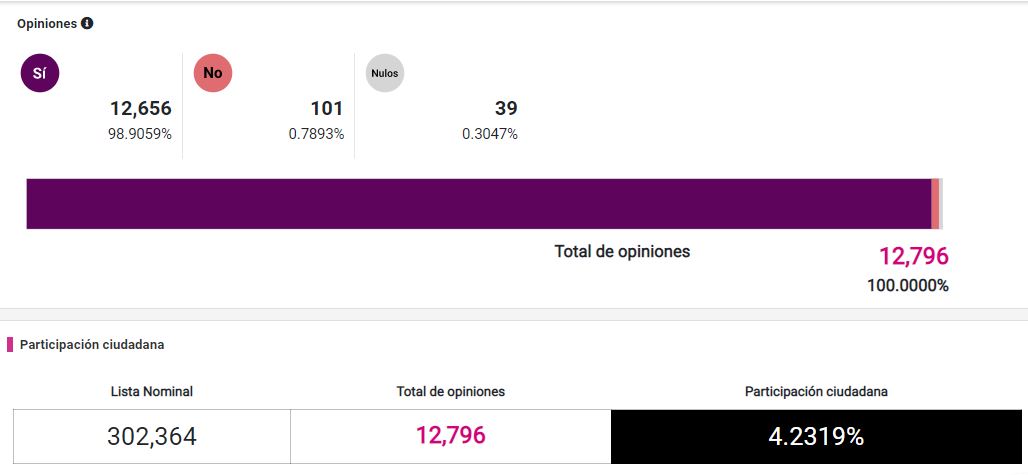Click the purple Sí segment of results bar
Viewport: 1028px width, 475px height.
pyautogui.click(x=478, y=204)
